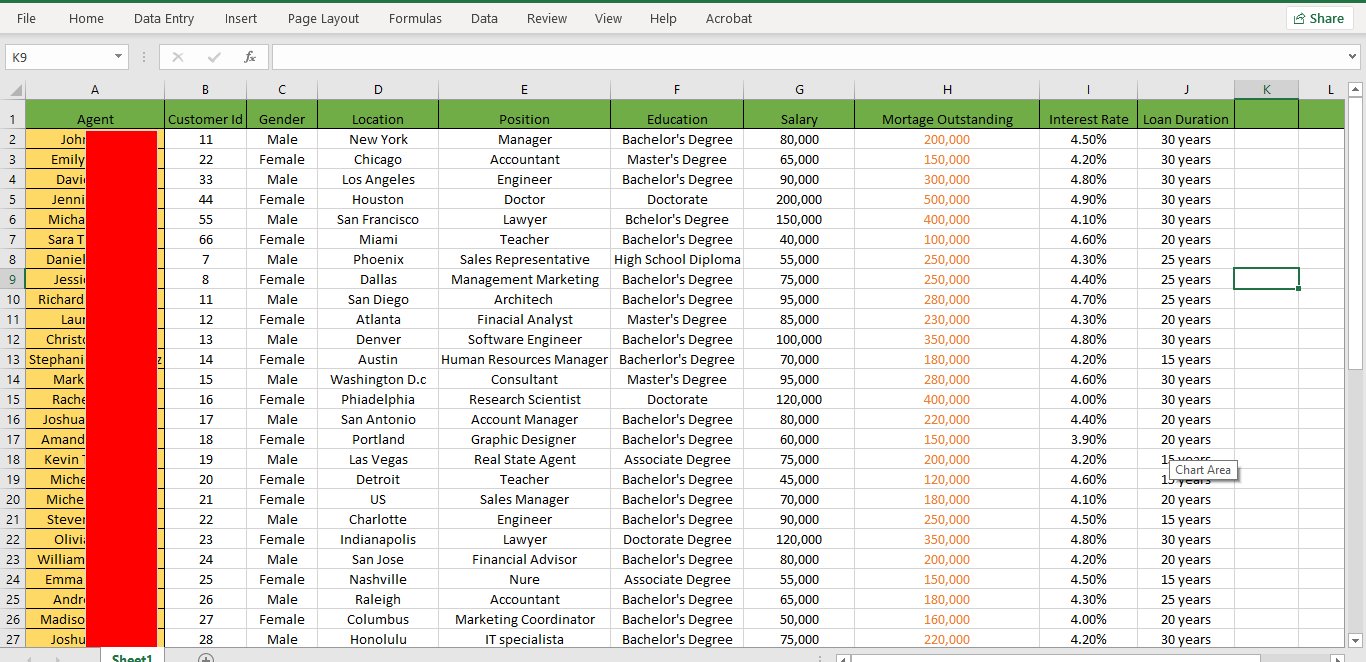Select row 18 header

(x=13, y=459)
